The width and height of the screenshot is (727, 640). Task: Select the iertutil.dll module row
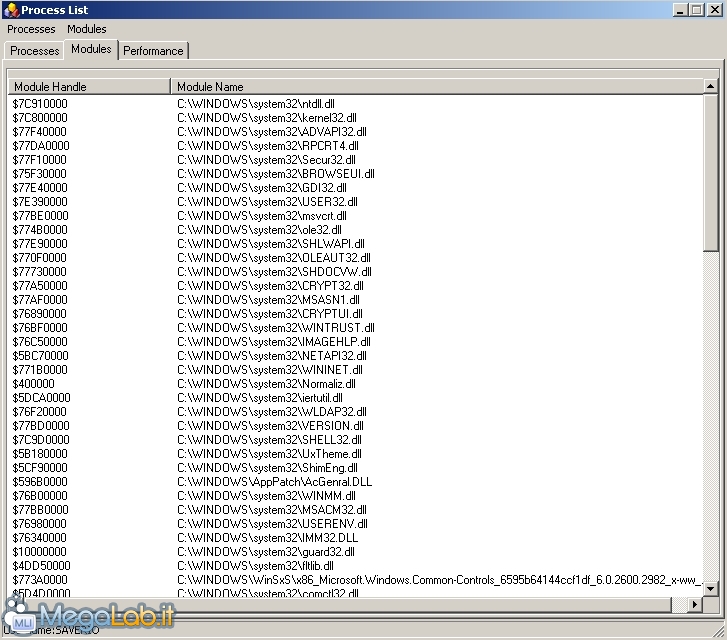[x=356, y=398]
